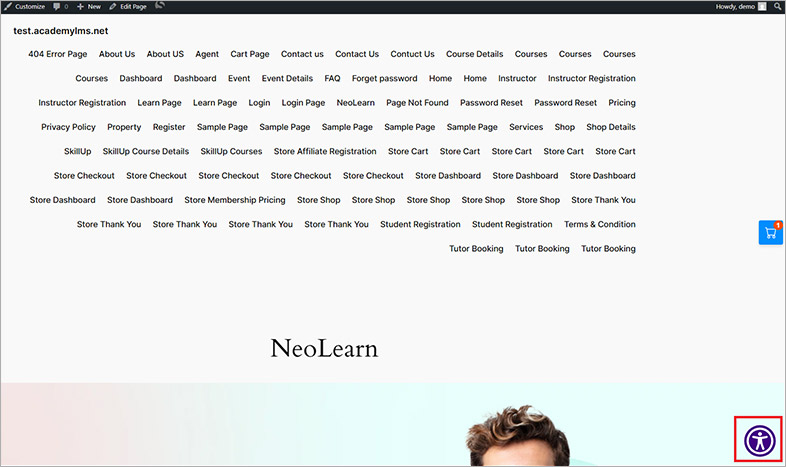This screenshot has height=467, width=786.
Task: Click the Page Not Found link
Action: pyautogui.click(x=418, y=103)
